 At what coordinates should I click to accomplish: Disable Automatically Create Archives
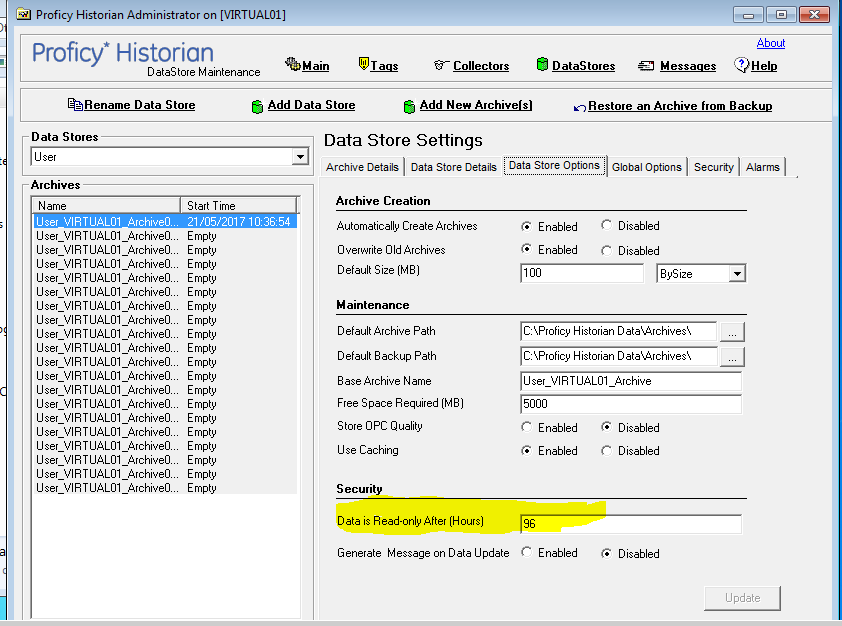click(x=606, y=225)
